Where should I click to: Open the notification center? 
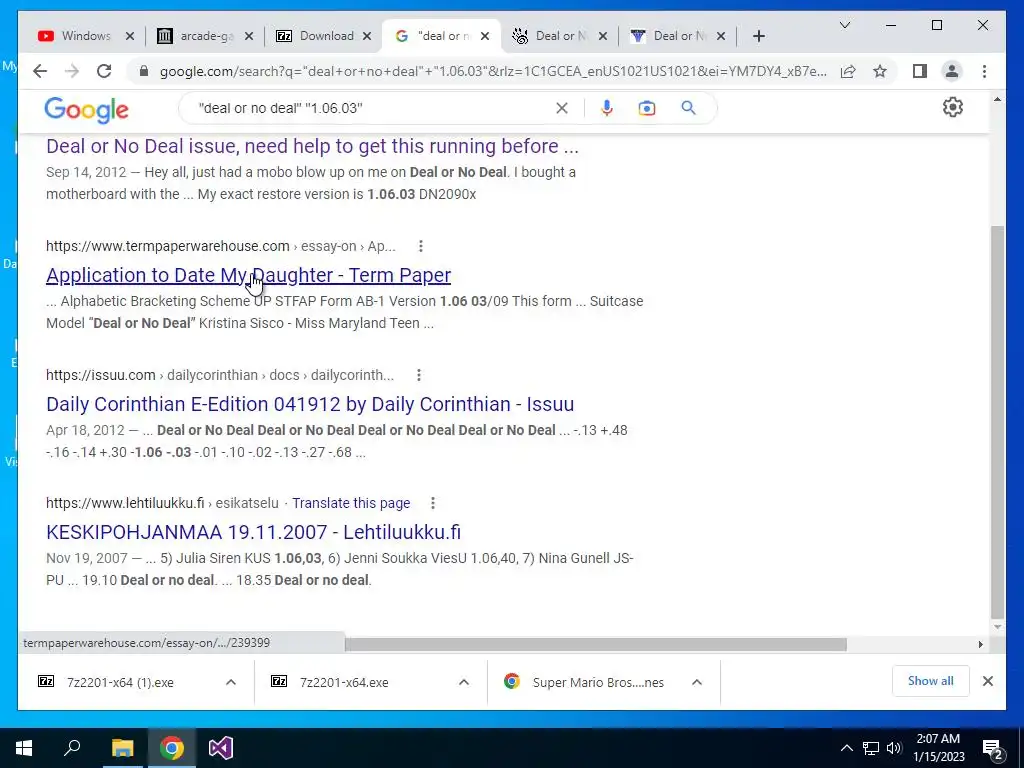coord(993,748)
